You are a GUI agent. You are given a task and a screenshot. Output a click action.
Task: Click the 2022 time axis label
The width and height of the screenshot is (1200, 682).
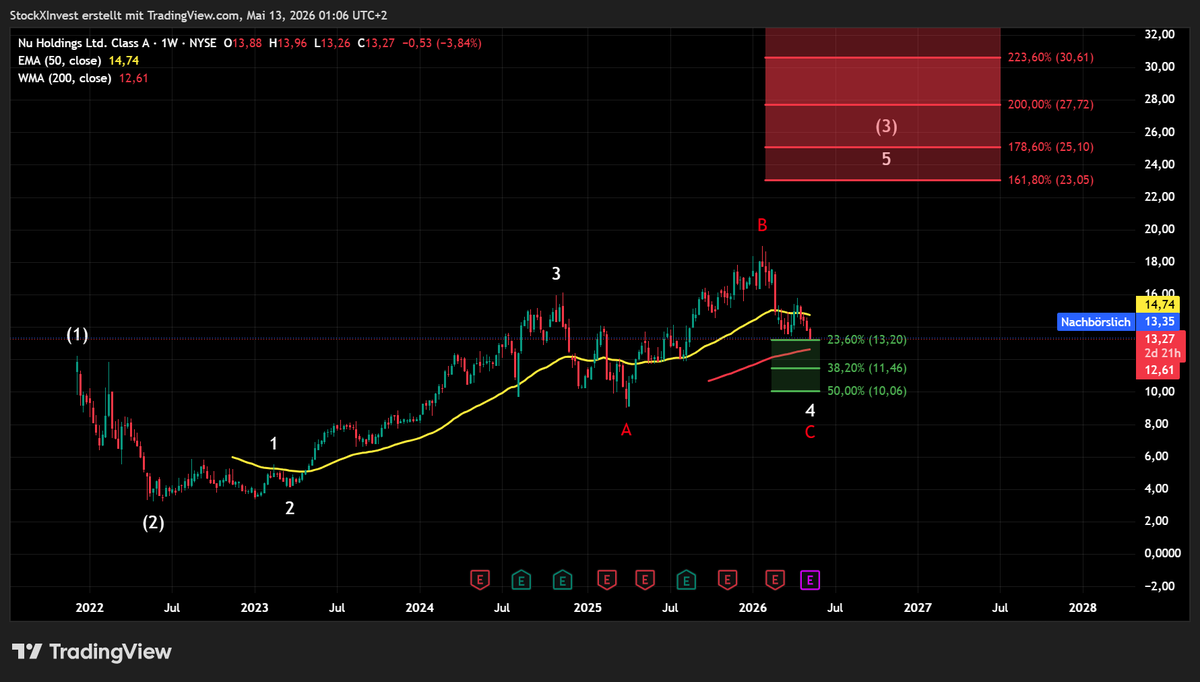pyautogui.click(x=89, y=607)
